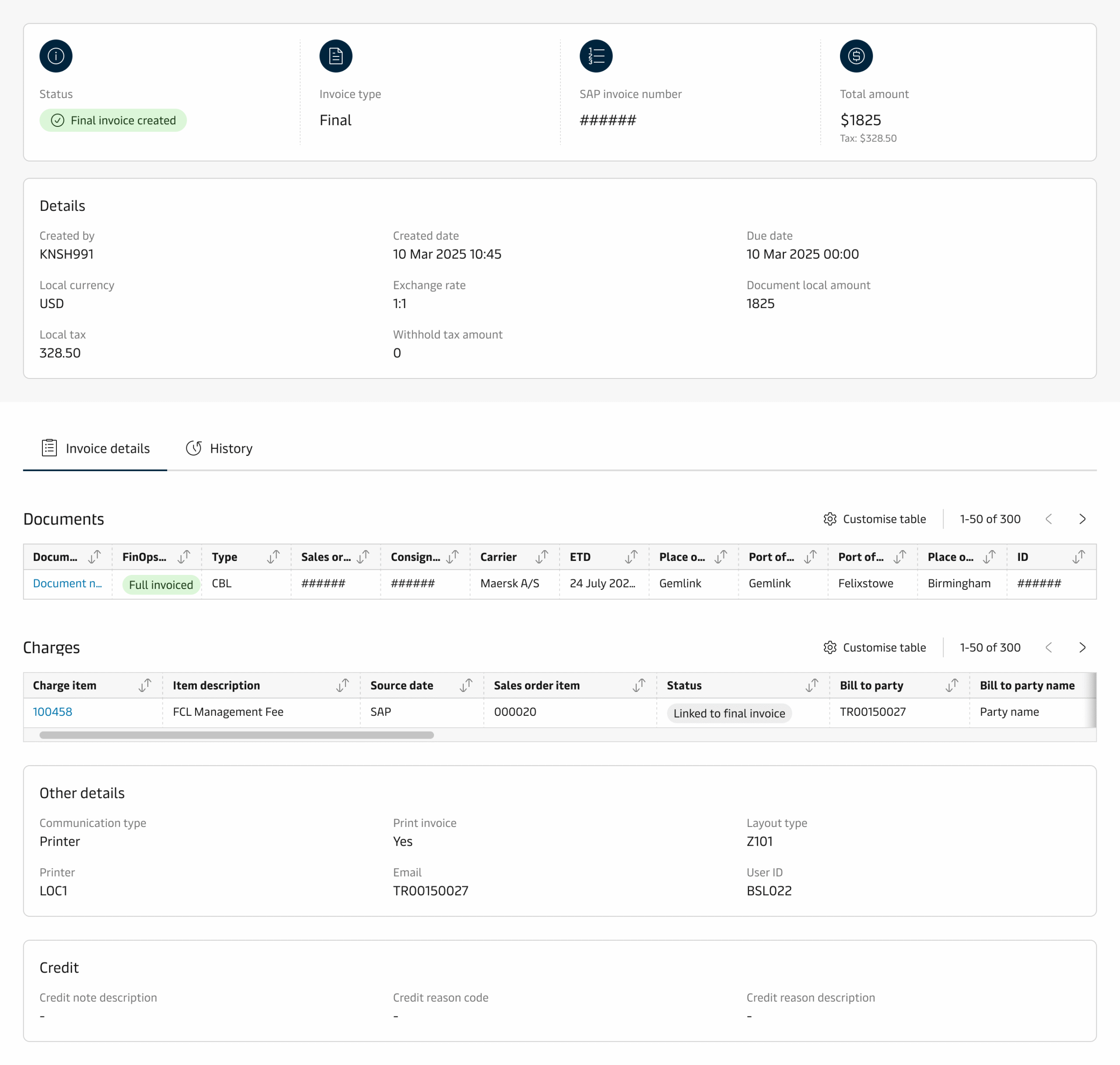Click the Invoice type document icon

[x=336, y=56]
